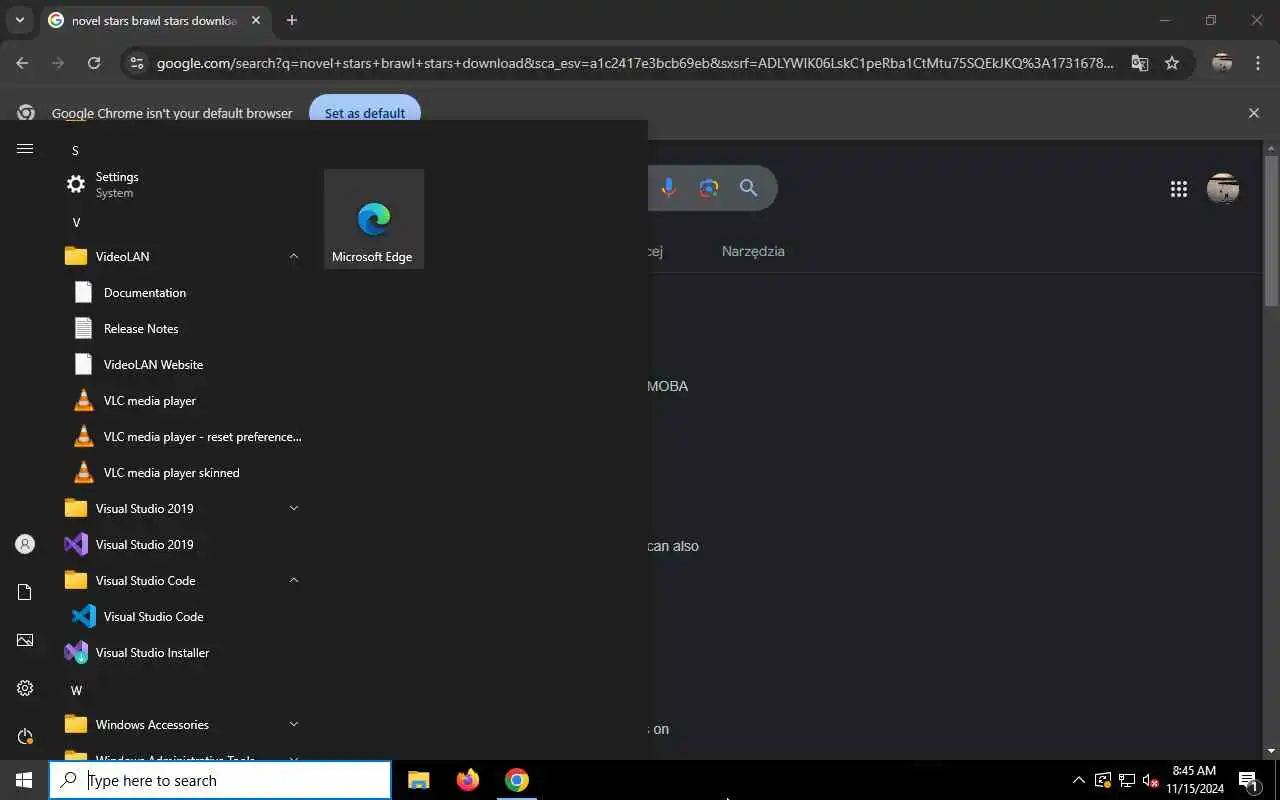Switch to novel stars brawl stars tab
The height and width of the screenshot is (800, 1280).
point(155,20)
